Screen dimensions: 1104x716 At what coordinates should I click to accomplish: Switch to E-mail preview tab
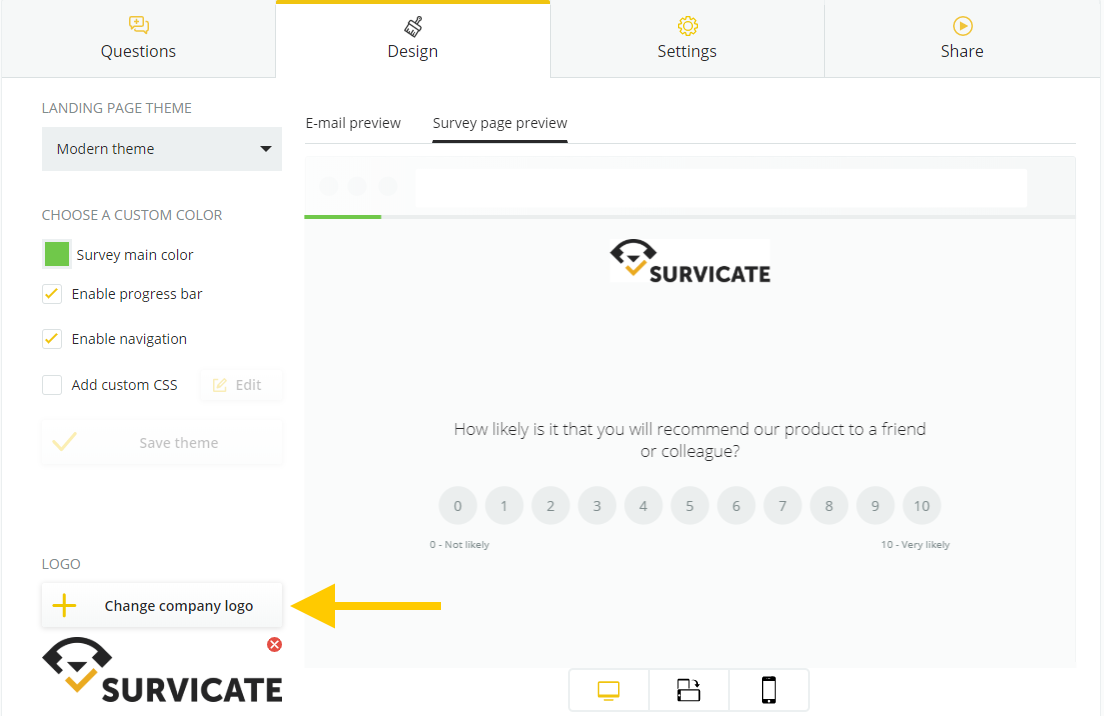[353, 123]
